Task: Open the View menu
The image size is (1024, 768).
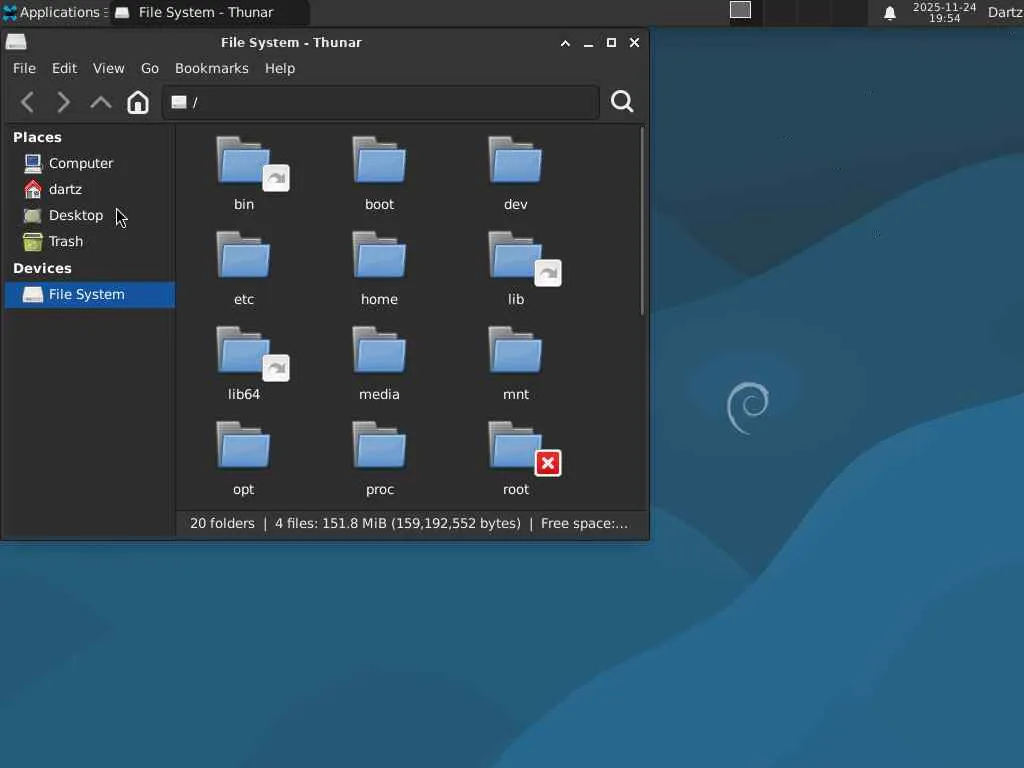Action: (x=108, y=68)
